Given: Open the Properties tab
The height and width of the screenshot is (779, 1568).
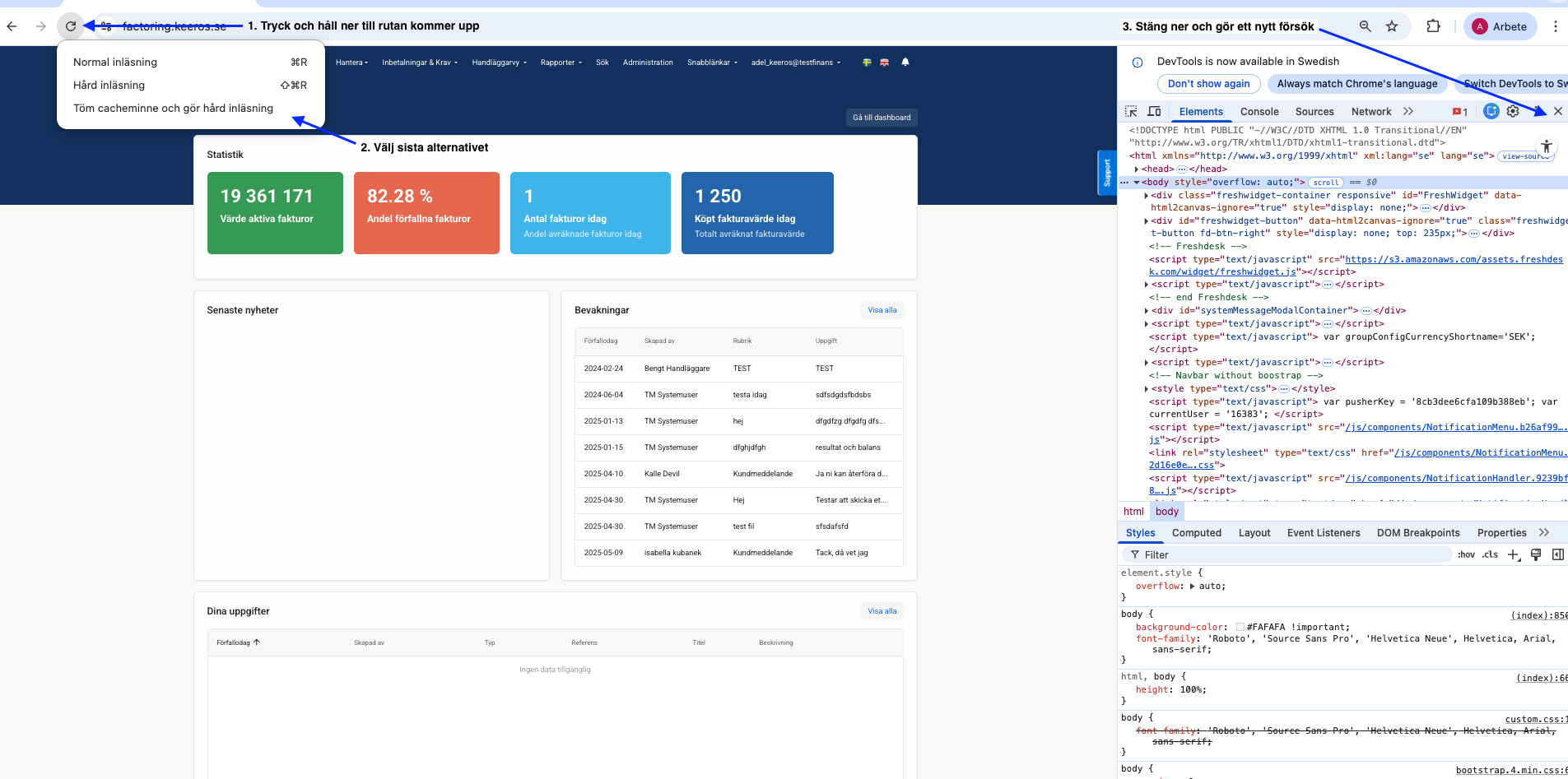Looking at the screenshot, I should (x=1501, y=533).
